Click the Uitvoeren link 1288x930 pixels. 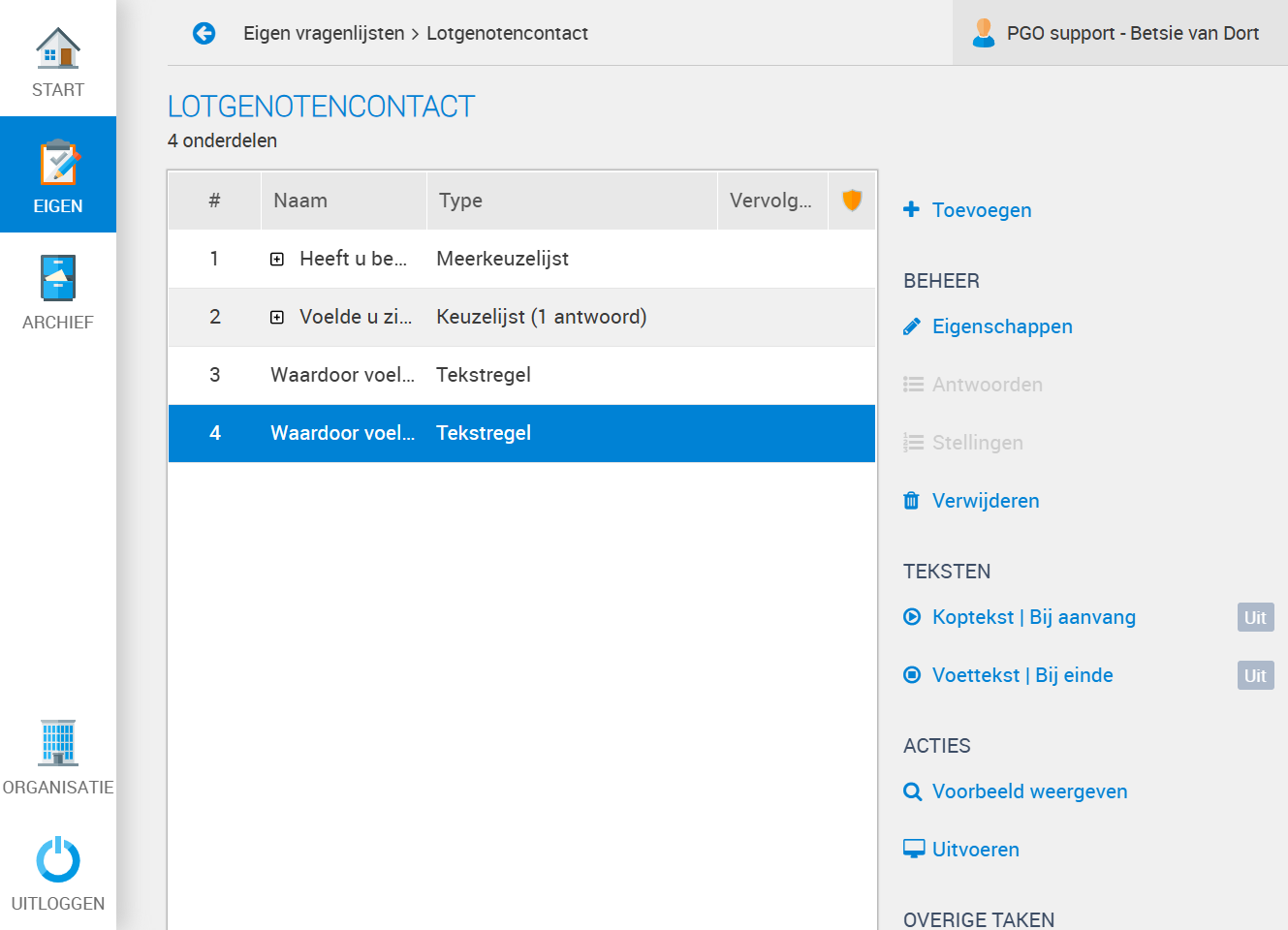tap(976, 850)
